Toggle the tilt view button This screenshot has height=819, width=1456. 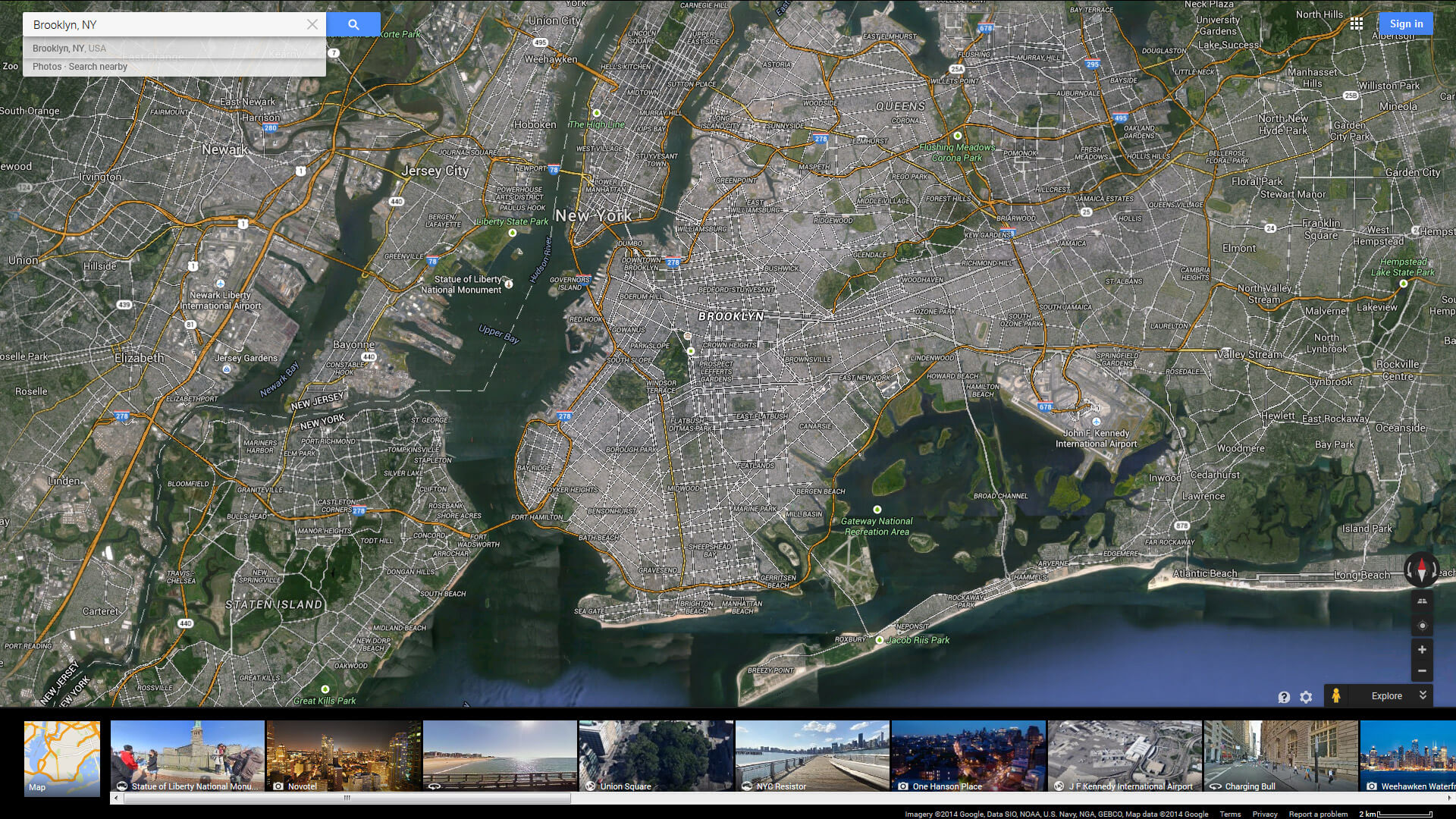click(x=1422, y=601)
